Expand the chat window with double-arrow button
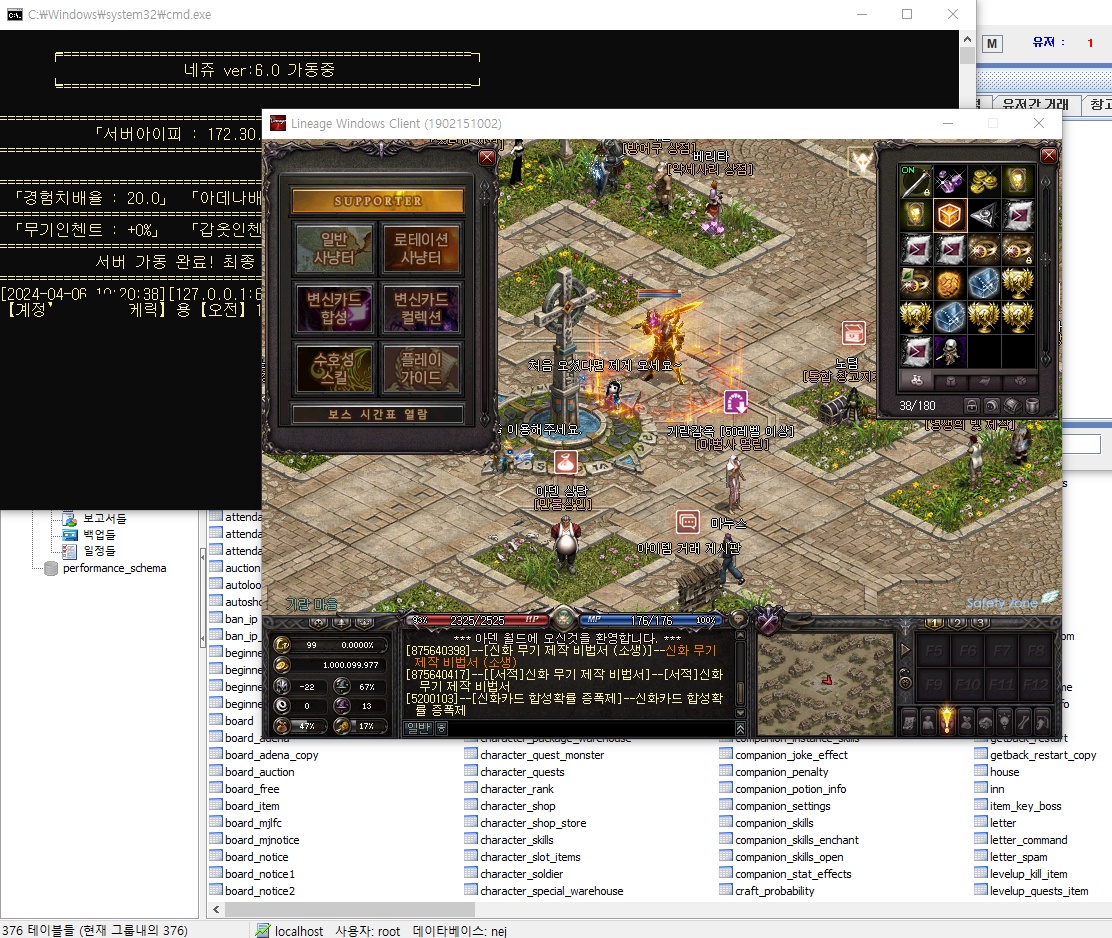The height and width of the screenshot is (938, 1112). pyautogui.click(x=740, y=728)
